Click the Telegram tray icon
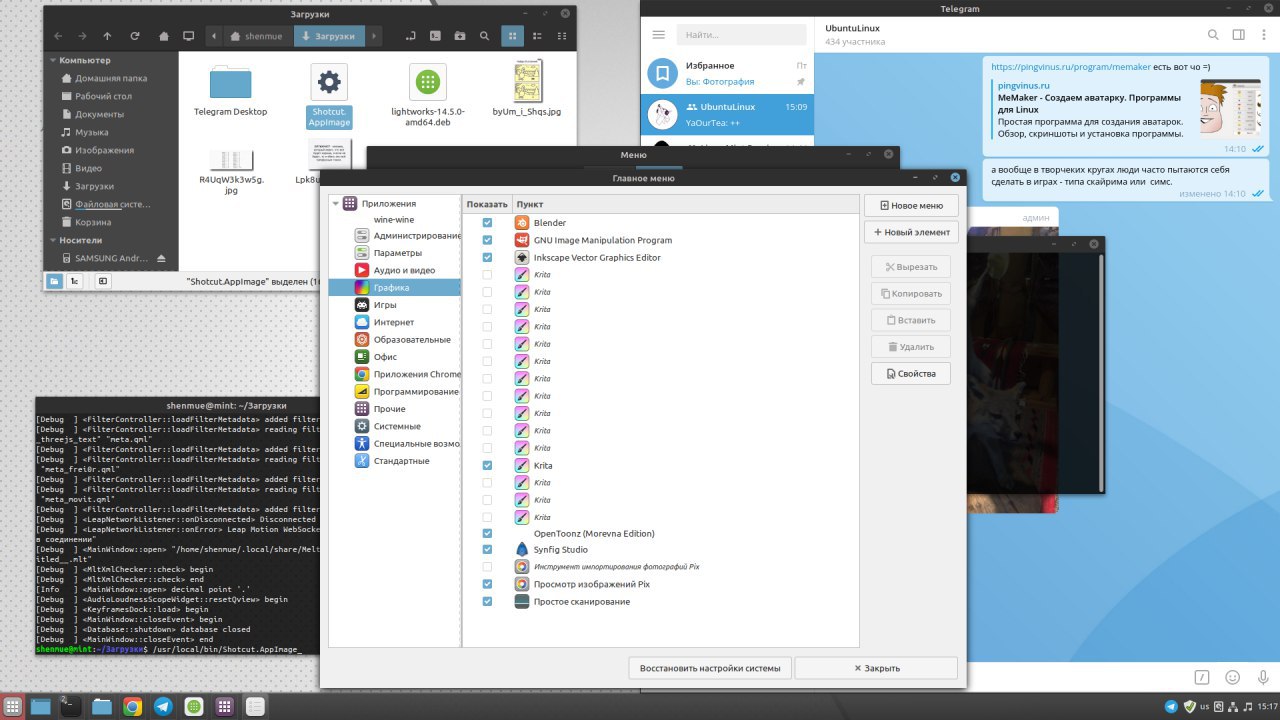 pyautogui.click(x=1171, y=706)
